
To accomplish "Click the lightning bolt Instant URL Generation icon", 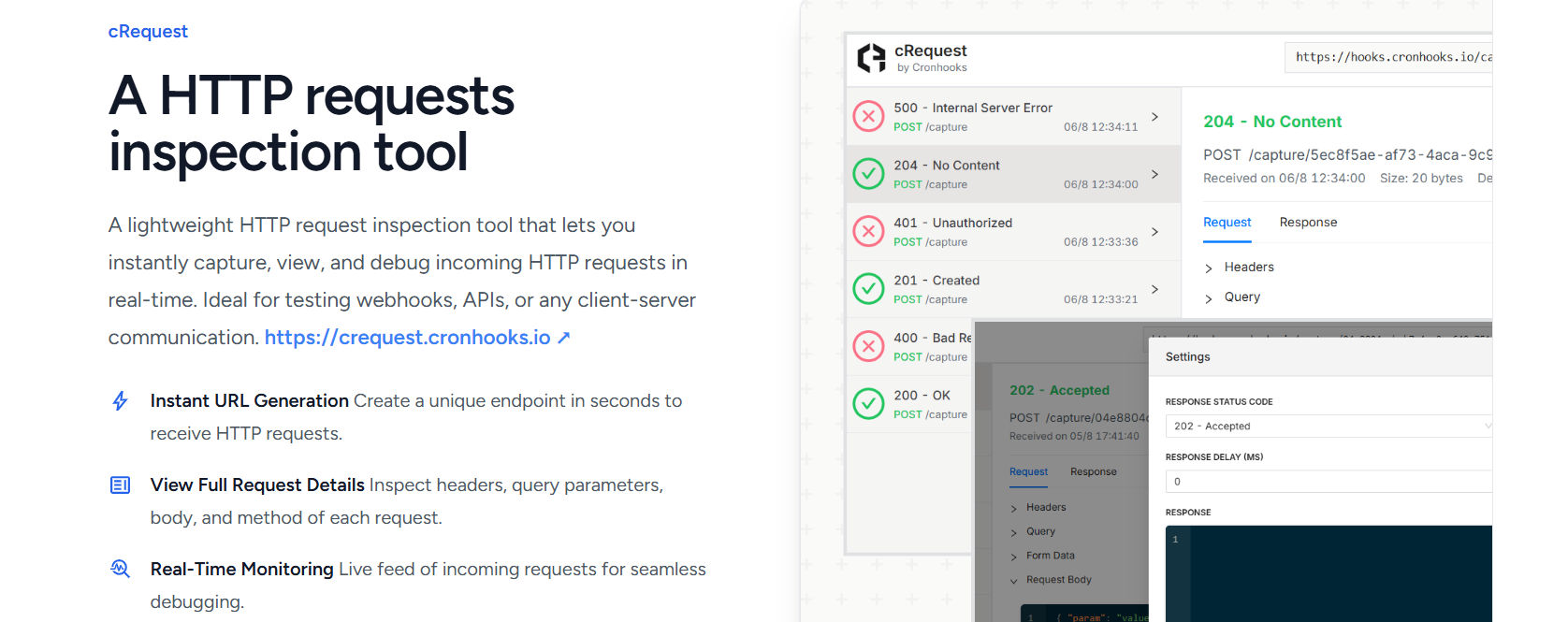I will (x=120, y=401).
